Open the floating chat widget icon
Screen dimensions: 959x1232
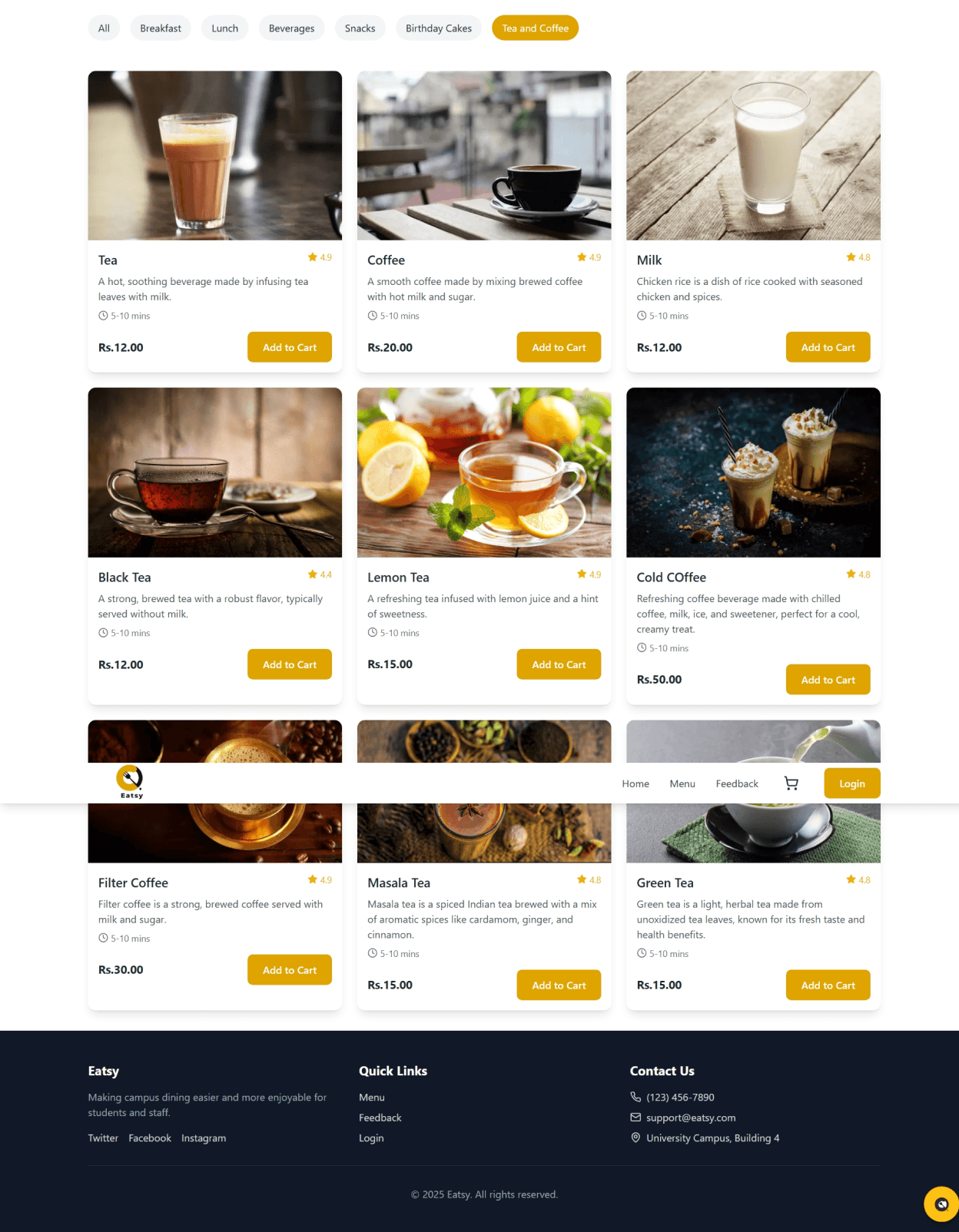tap(941, 1204)
